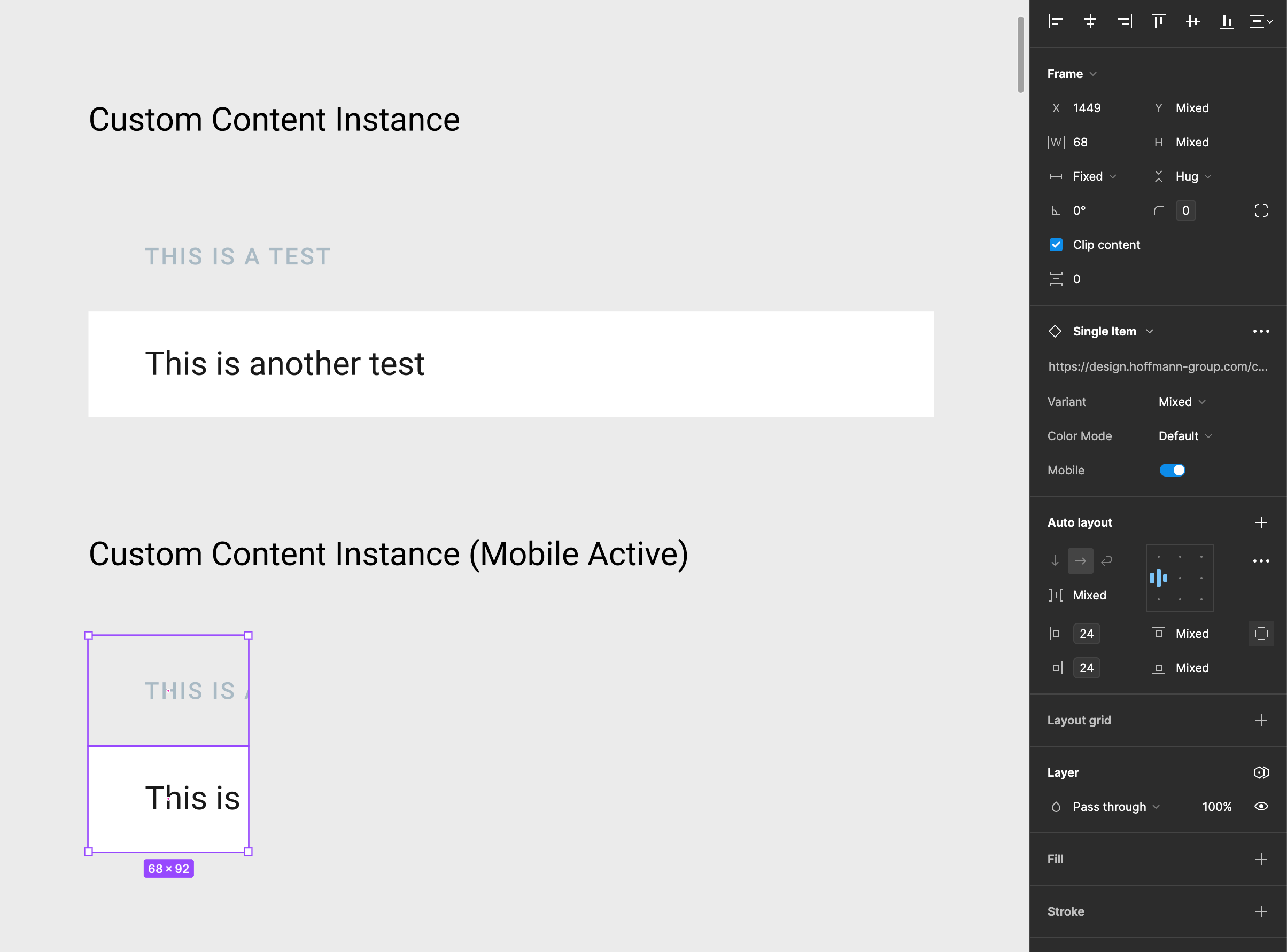The width and height of the screenshot is (1287, 952).
Task: Turn off the Mobile toggle
Action: pyautogui.click(x=1172, y=470)
